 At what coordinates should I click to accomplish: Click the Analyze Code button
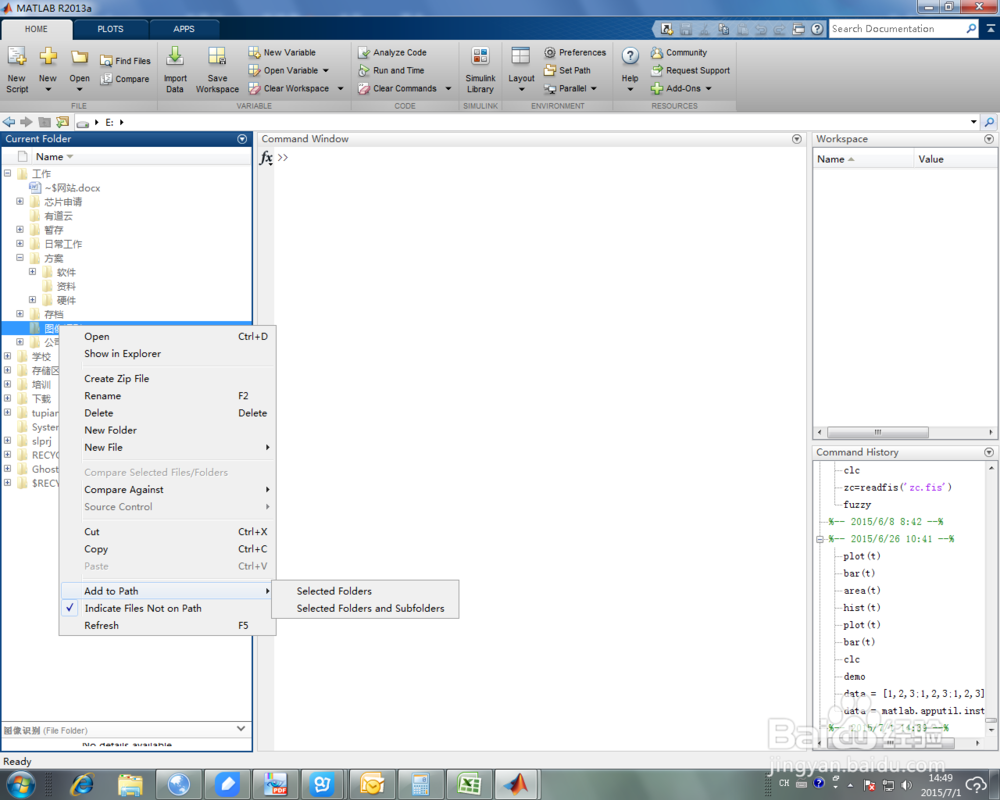pyautogui.click(x=392, y=52)
